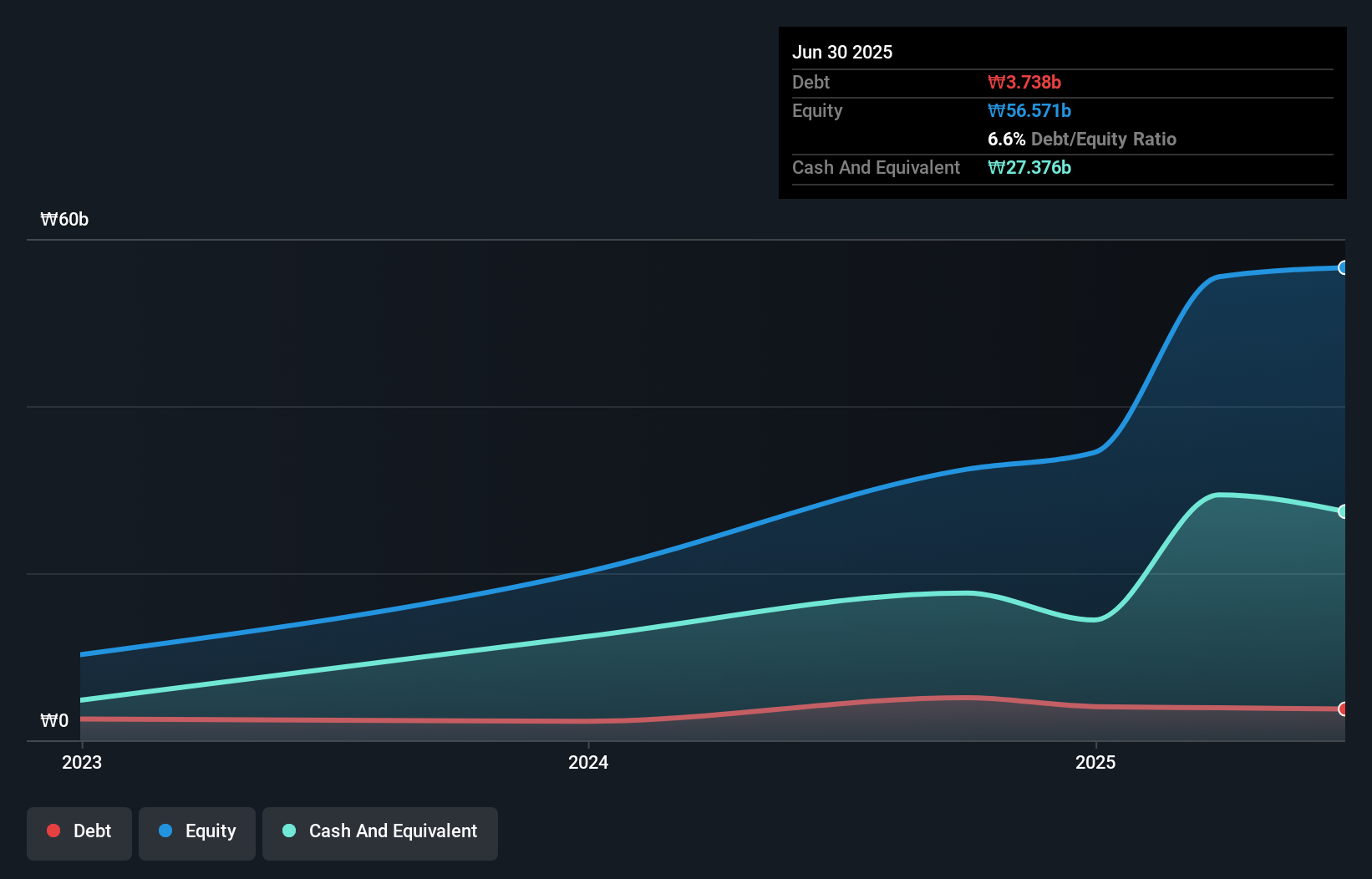Expand details for the Debt/Equity Ratio row
This screenshot has width=1372, height=879.
click(1082, 139)
